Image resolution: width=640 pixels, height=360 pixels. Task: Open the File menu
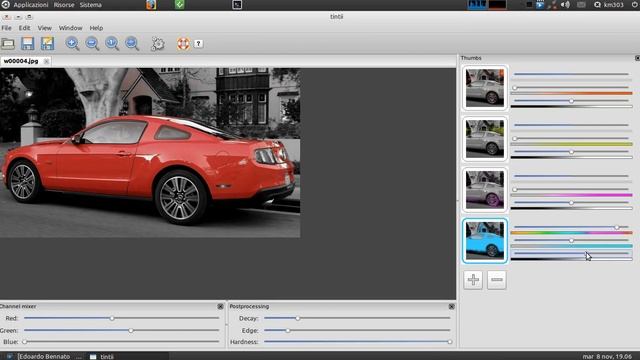pos(6,28)
